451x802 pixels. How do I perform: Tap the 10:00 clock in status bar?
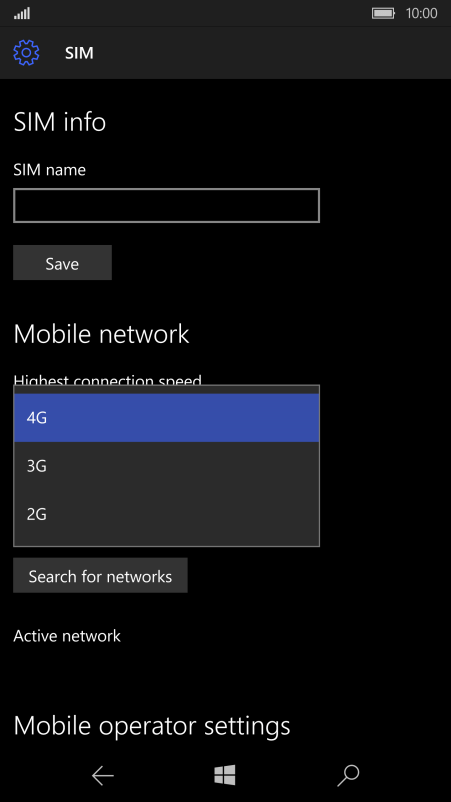tap(421, 13)
